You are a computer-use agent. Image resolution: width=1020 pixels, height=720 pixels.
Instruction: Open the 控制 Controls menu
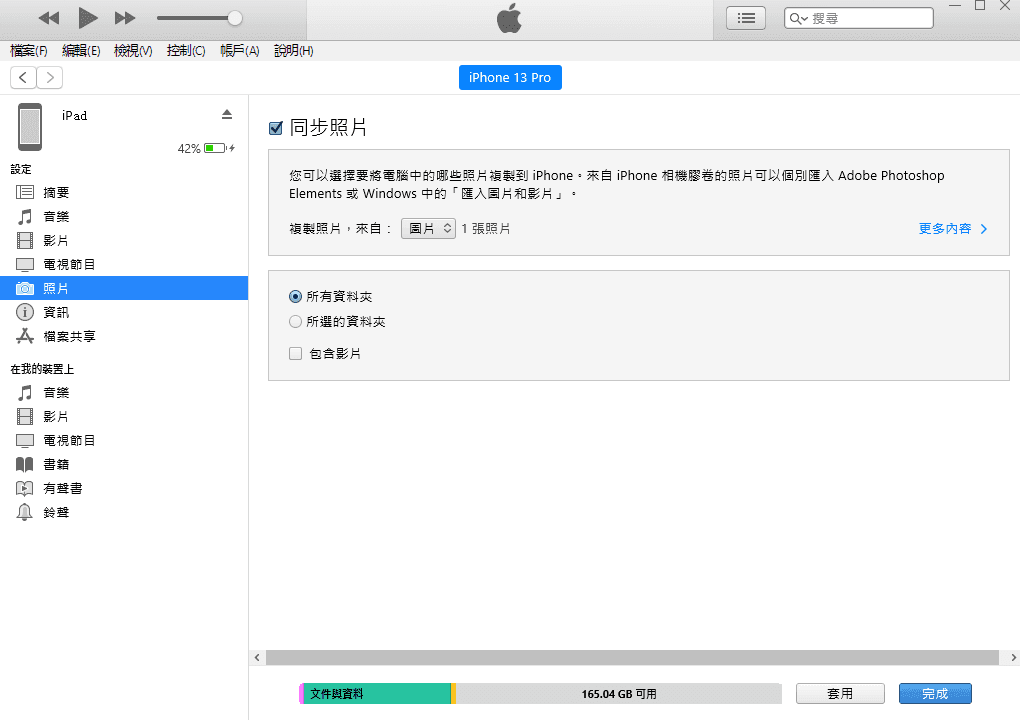[186, 51]
